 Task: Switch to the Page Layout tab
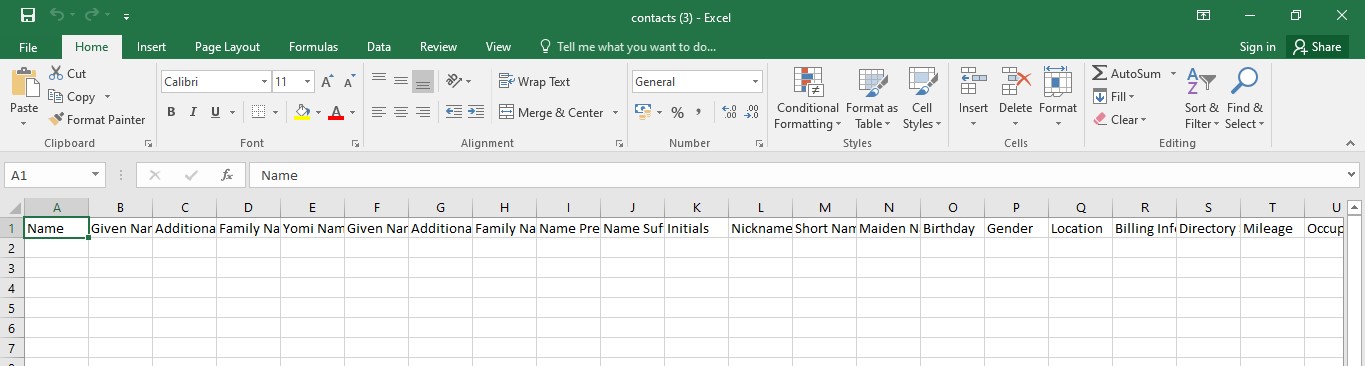pos(227,47)
